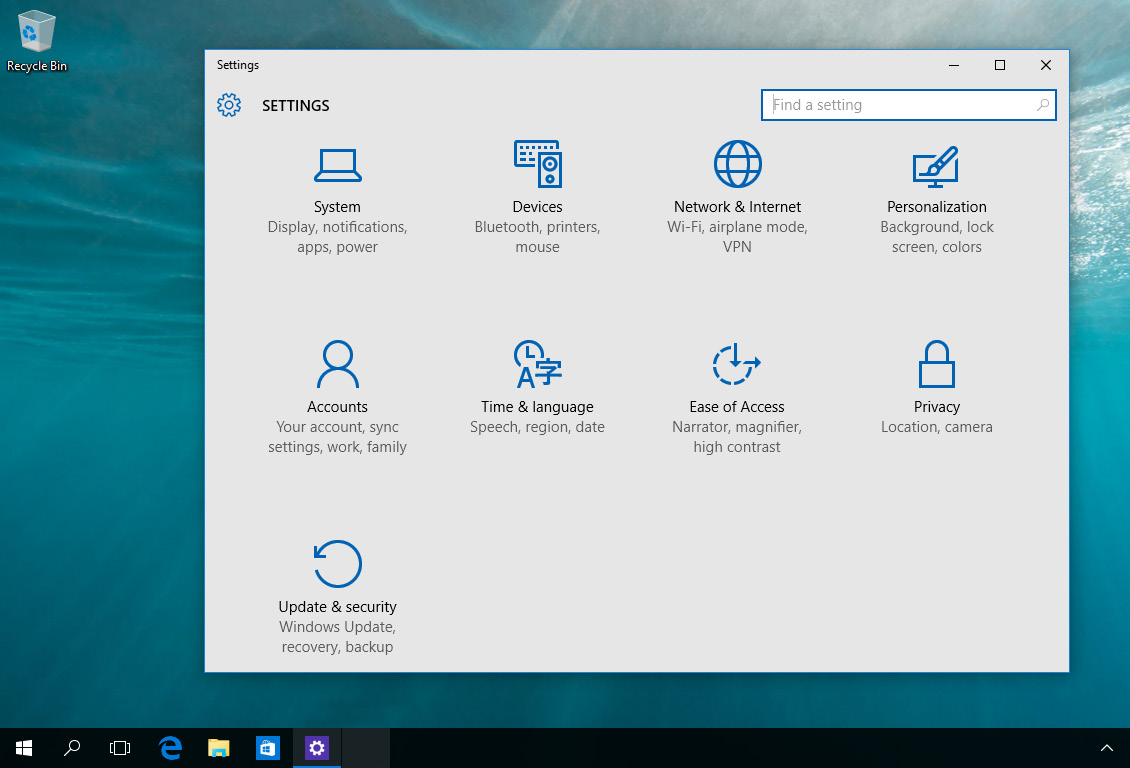Click the Privacy label text
The width and height of the screenshot is (1130, 768).
(936, 407)
